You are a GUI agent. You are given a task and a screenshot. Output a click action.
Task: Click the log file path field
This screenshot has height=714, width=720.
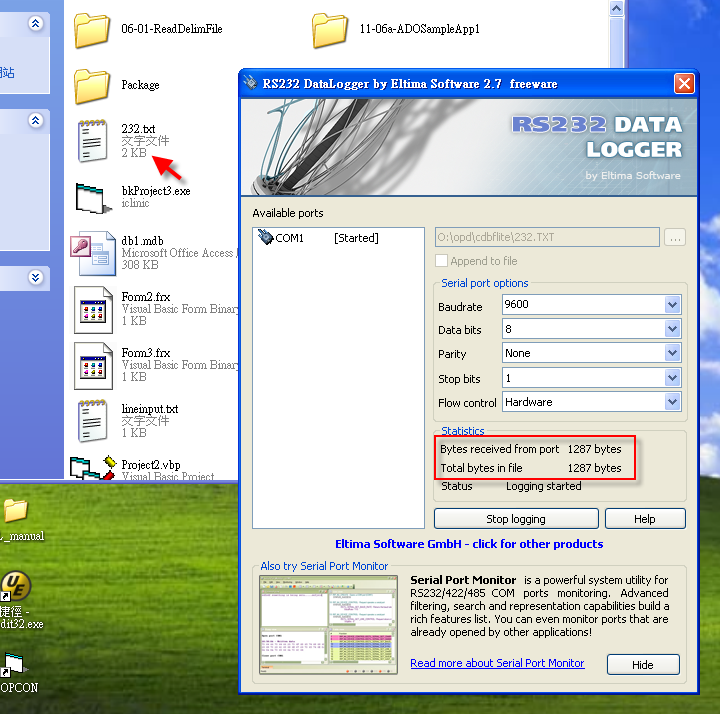(547, 237)
